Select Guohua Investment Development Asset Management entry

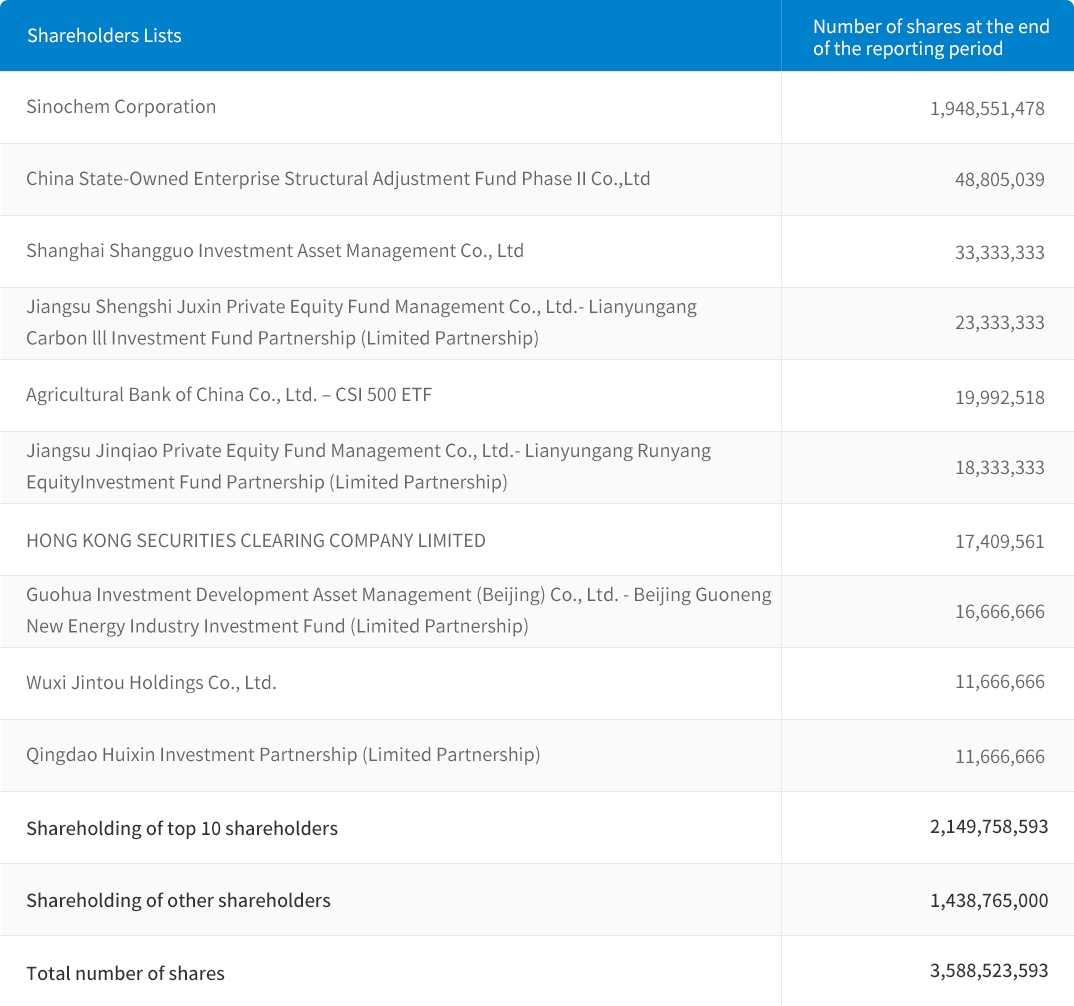point(398,610)
